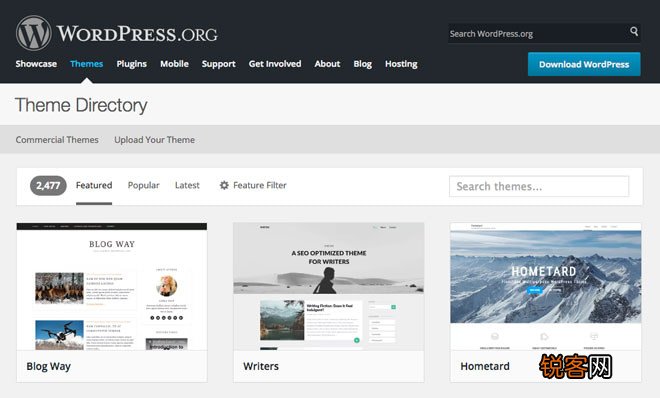660x398 pixels.
Task: Open the Themes menu item
Action: (87, 64)
